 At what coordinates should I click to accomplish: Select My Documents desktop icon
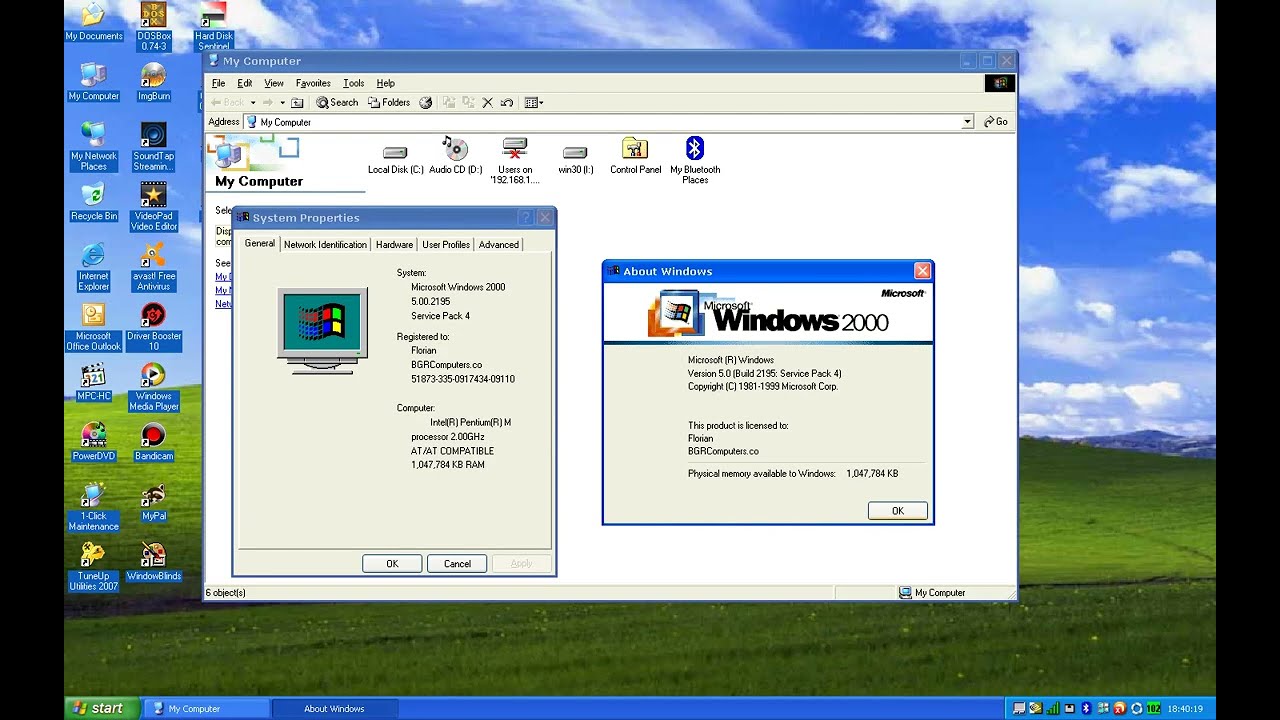(x=93, y=22)
